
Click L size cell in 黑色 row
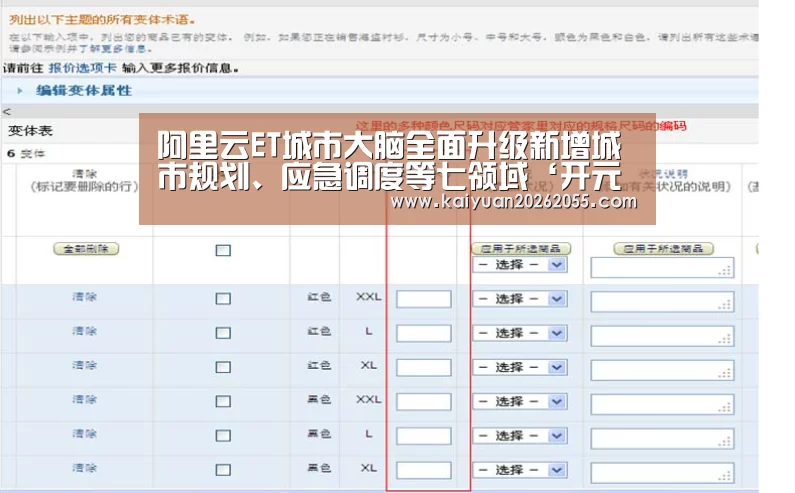coord(369,434)
